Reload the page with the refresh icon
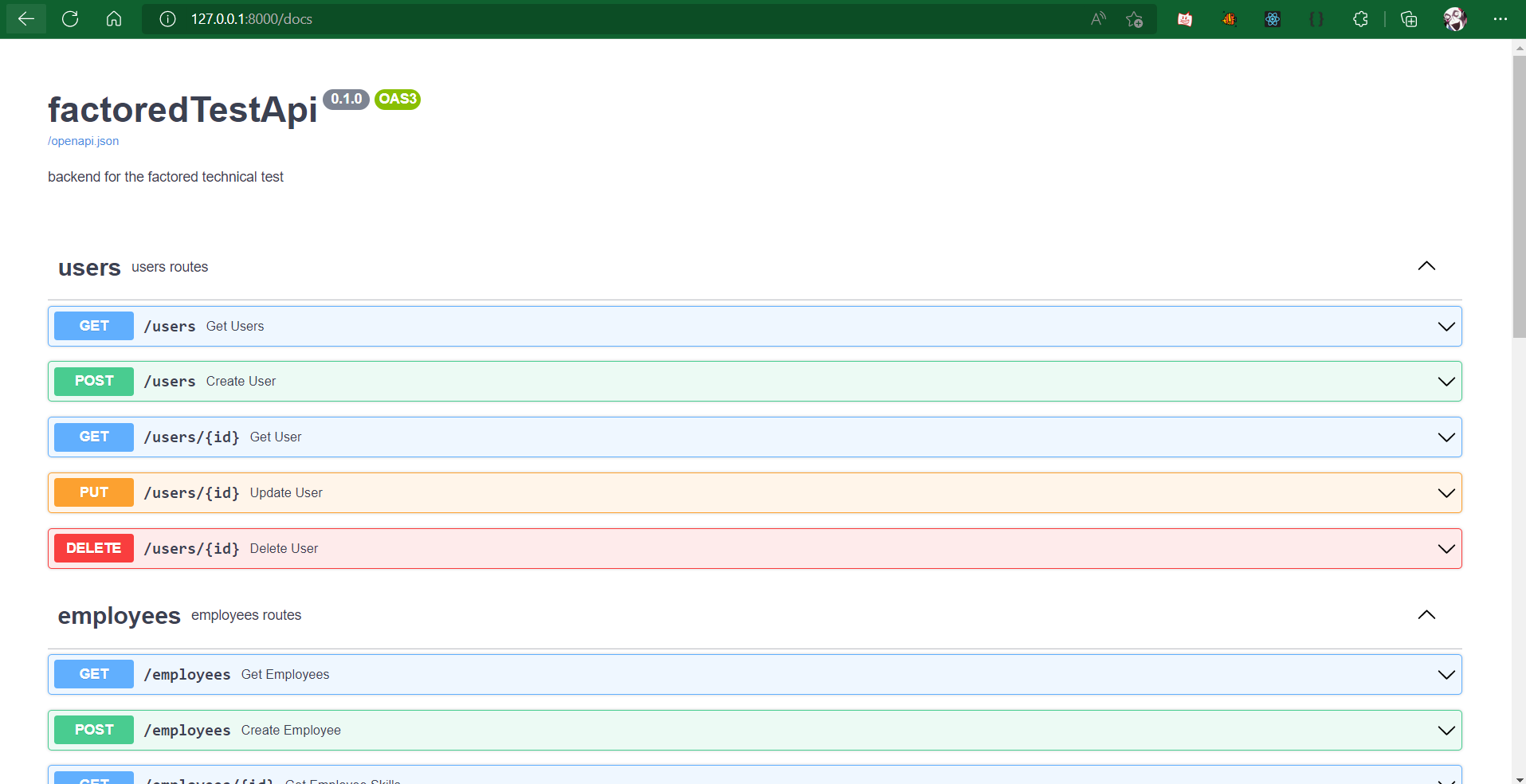 [x=70, y=18]
